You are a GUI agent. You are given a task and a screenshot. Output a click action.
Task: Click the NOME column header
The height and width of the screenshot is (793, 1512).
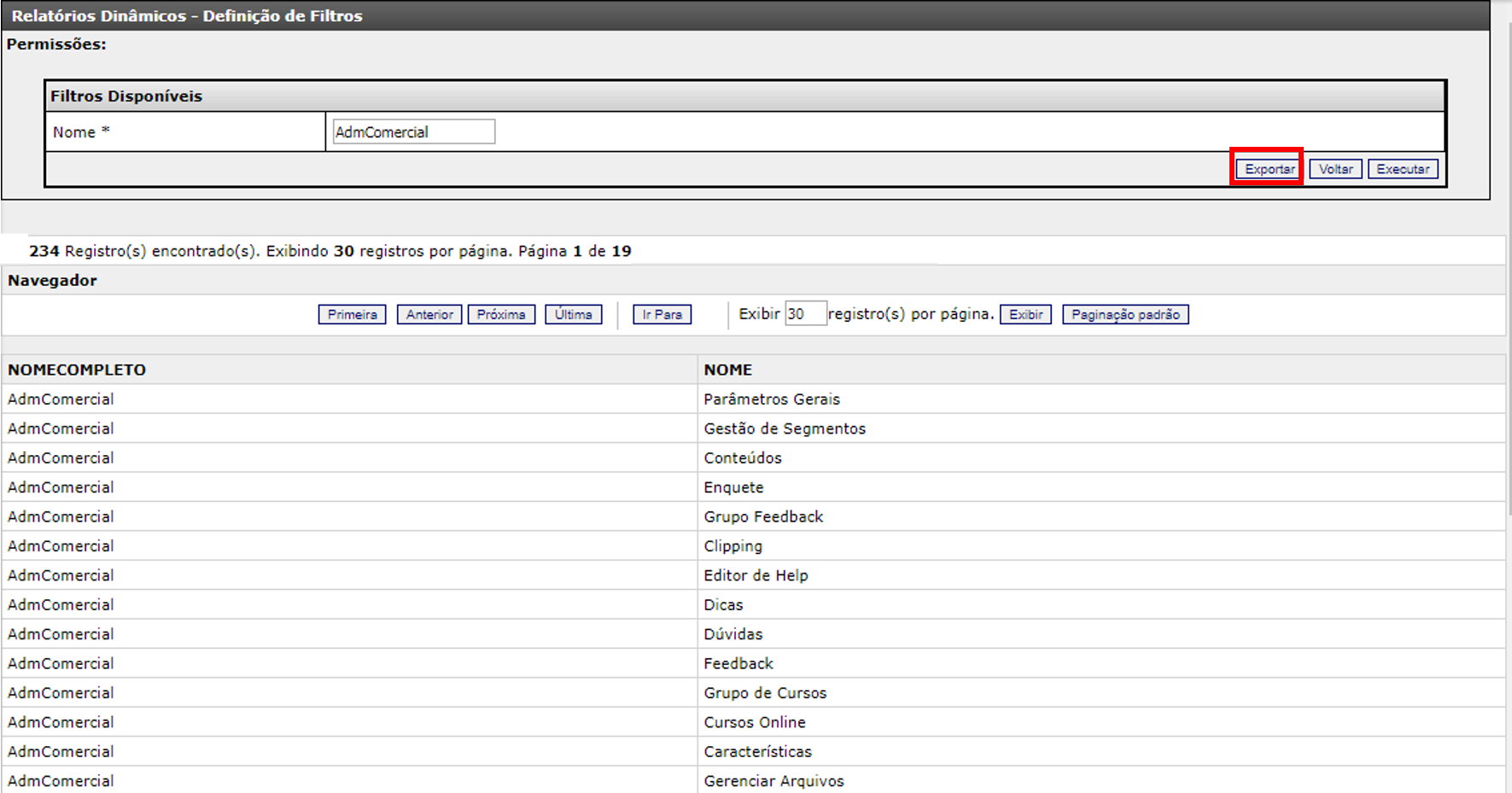(727, 370)
